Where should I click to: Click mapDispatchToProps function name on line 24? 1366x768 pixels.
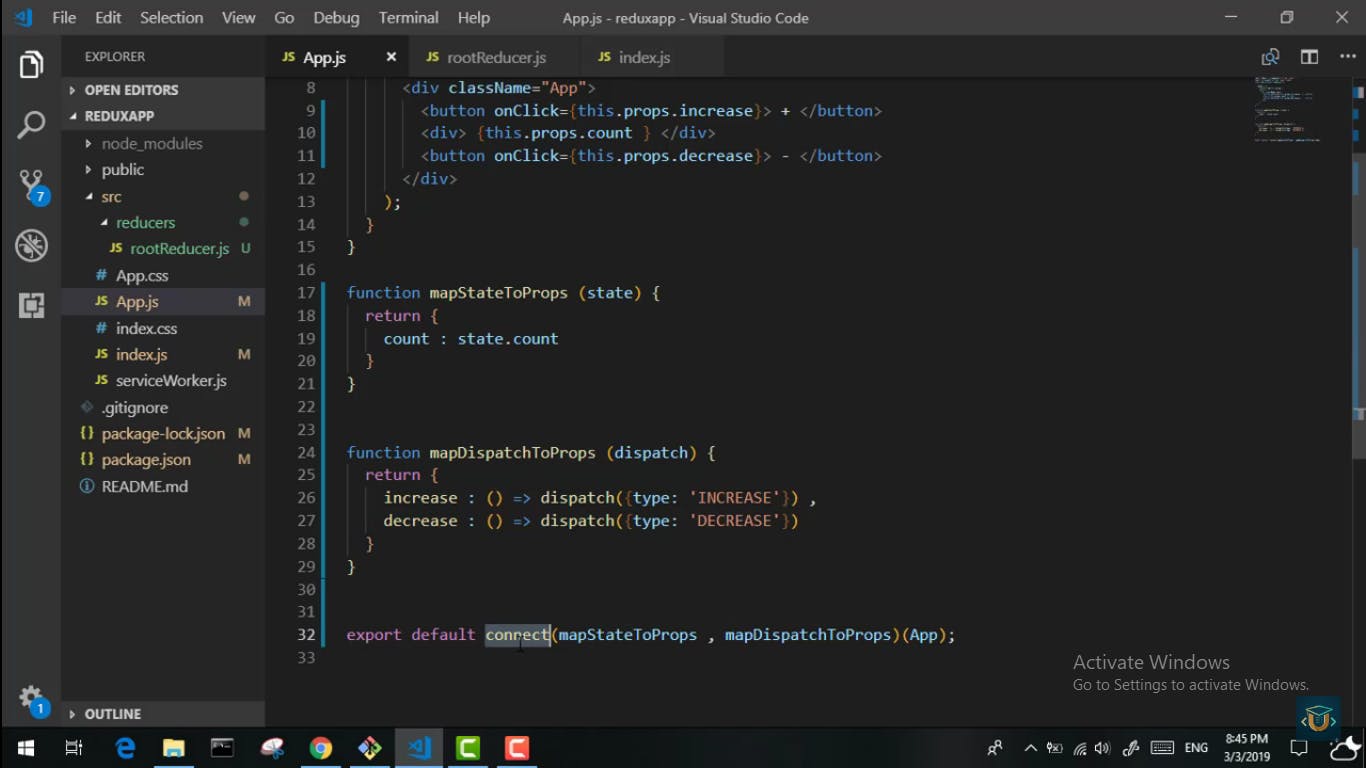512,453
